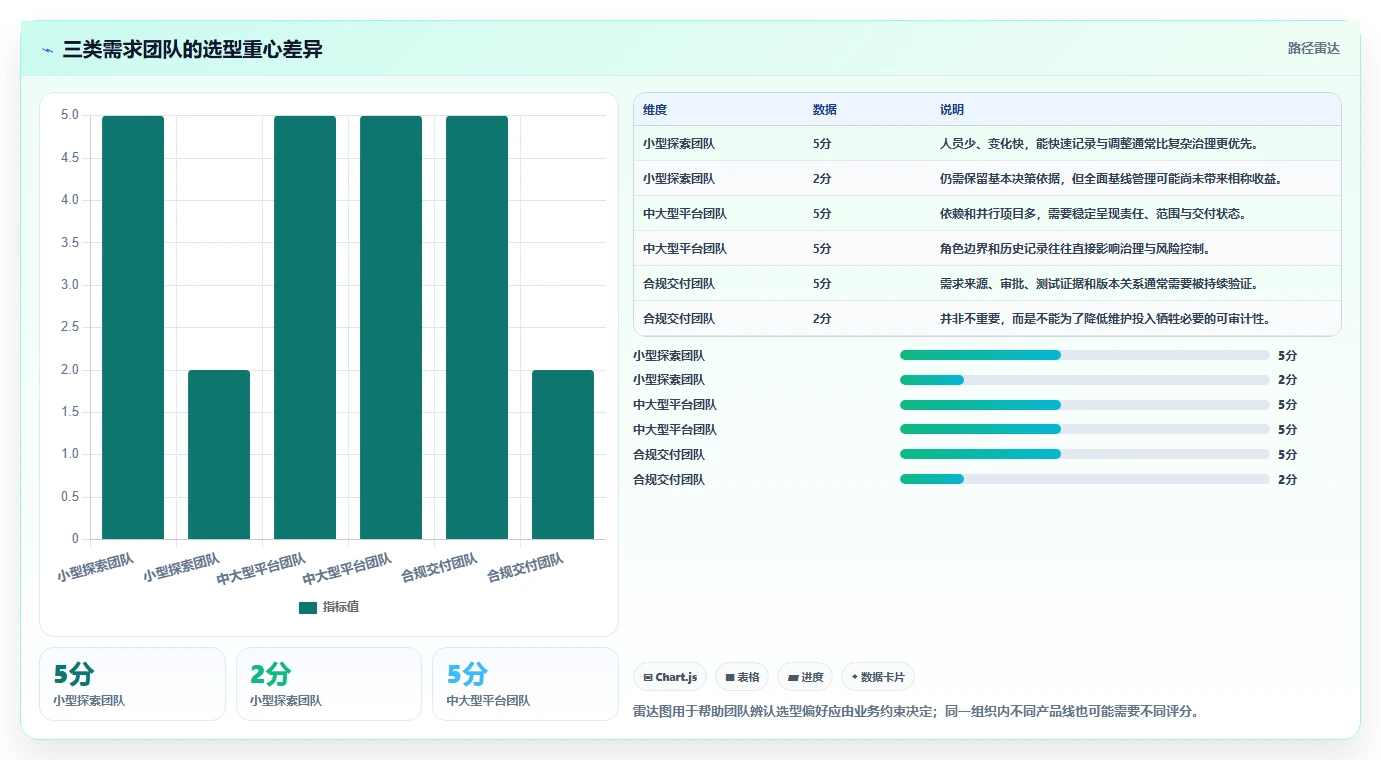This screenshot has width=1381, height=760.
Task: Select the row about 仍需保留基本决策依据
Action: click(x=987, y=179)
